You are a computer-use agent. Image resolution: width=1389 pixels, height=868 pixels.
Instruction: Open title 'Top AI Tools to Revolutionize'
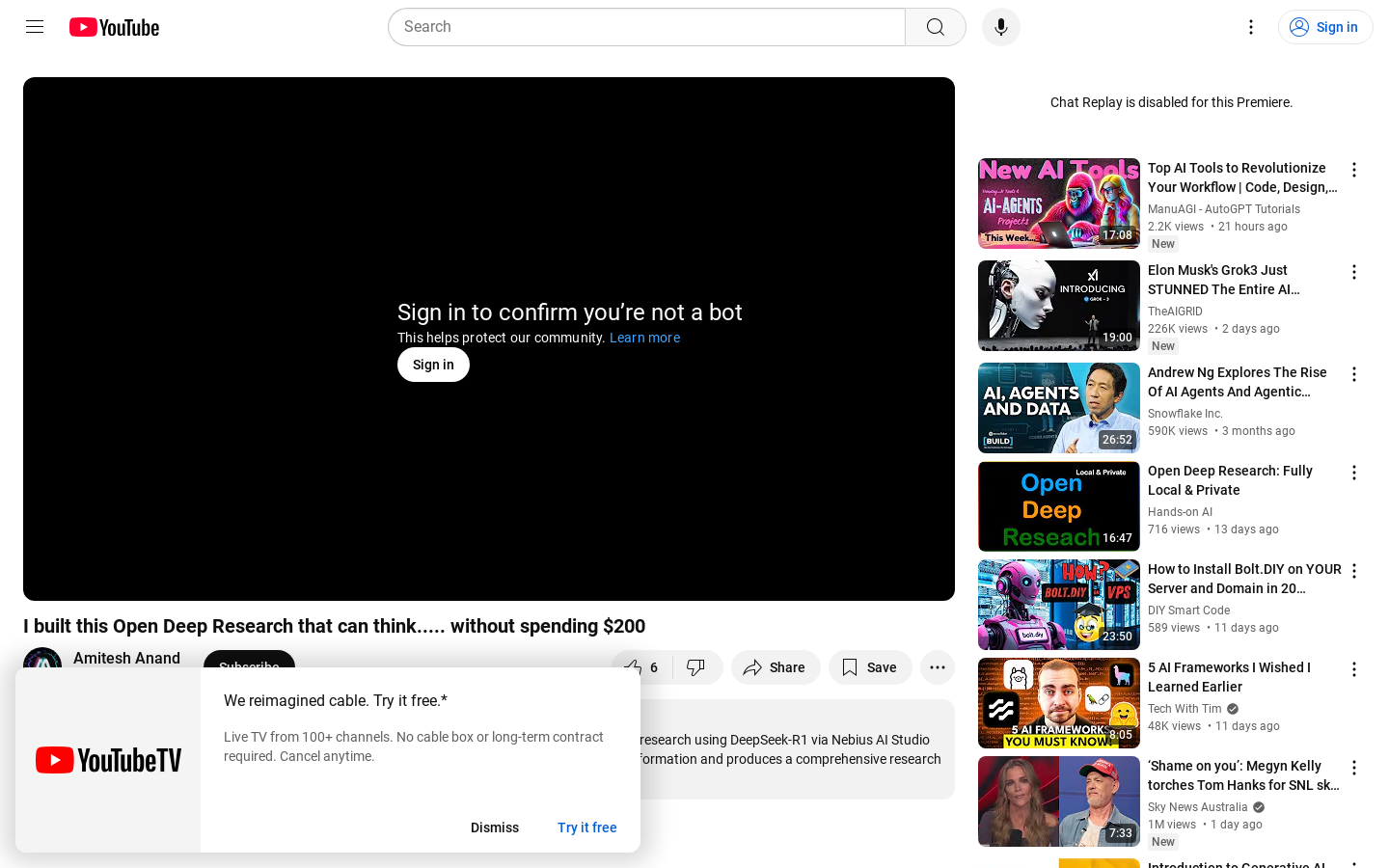[x=1242, y=177]
